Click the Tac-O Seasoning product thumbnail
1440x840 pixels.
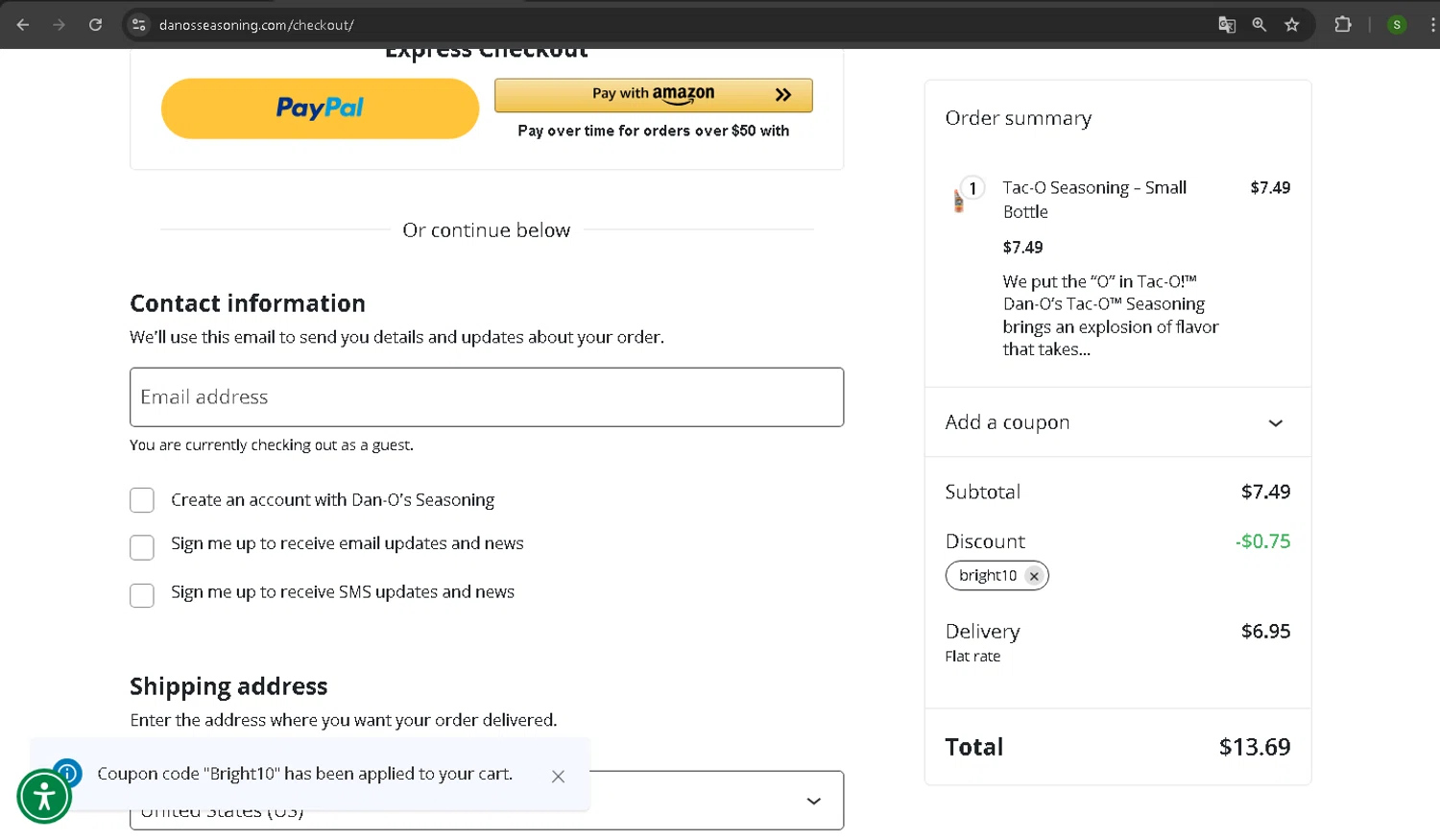pos(958,200)
